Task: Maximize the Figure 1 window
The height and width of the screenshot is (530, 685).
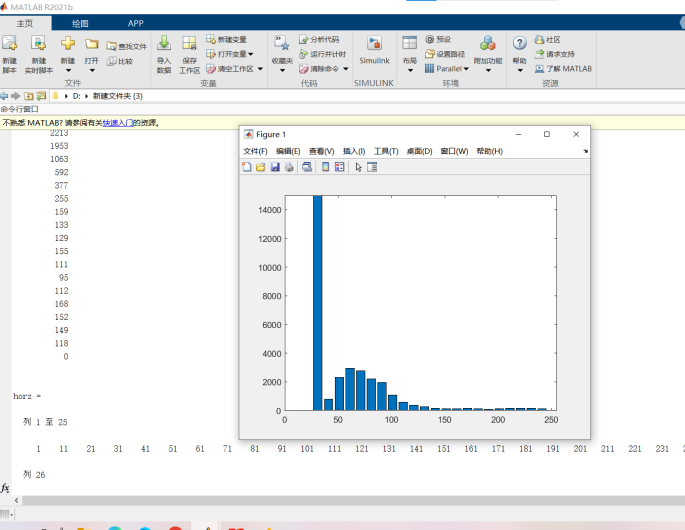Action: [547, 134]
